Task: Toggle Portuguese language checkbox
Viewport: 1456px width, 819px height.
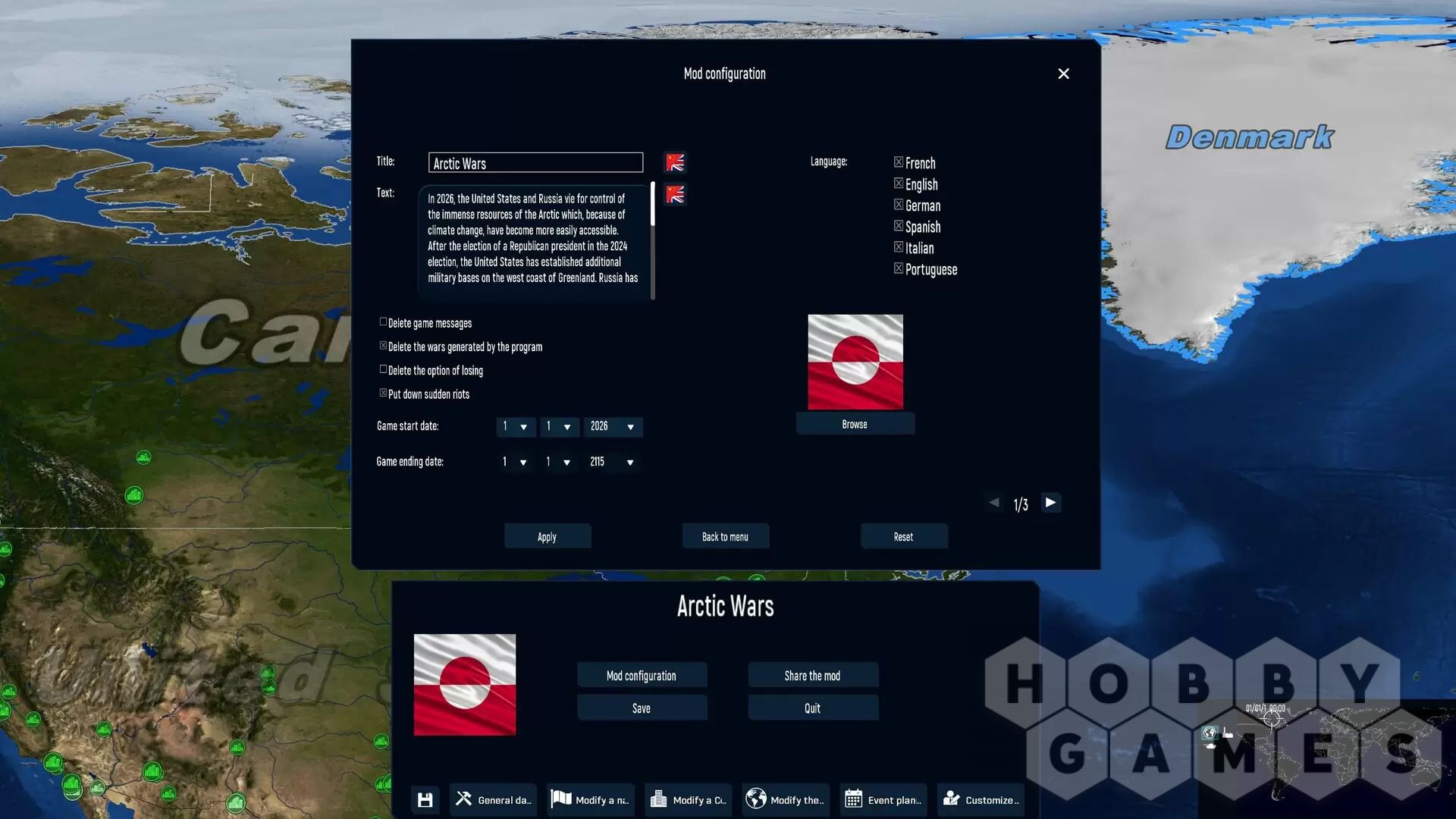Action: tap(899, 268)
